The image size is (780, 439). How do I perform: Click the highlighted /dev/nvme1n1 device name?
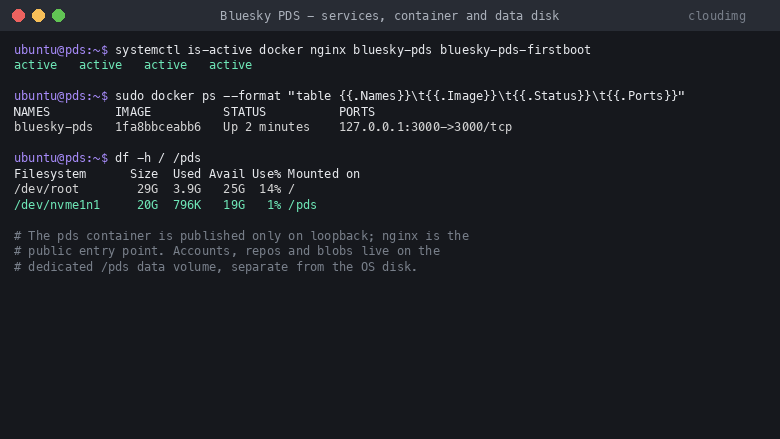click(57, 205)
